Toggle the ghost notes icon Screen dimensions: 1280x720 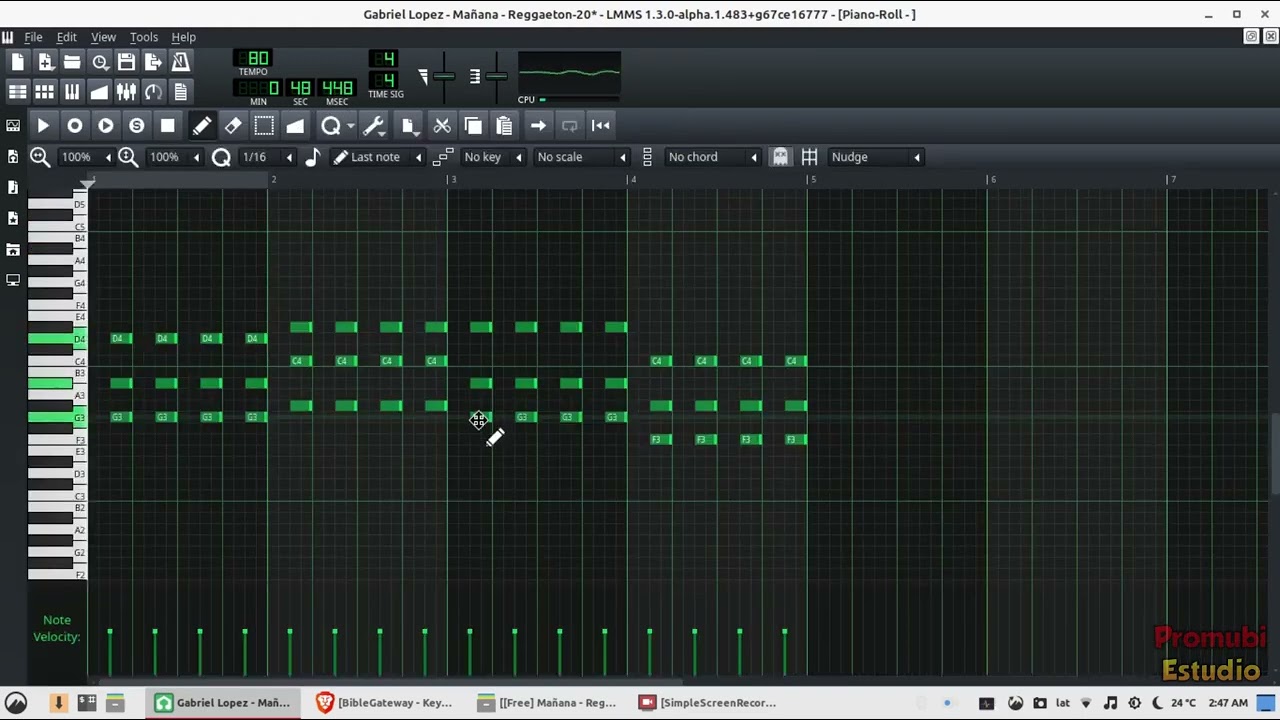click(x=780, y=157)
